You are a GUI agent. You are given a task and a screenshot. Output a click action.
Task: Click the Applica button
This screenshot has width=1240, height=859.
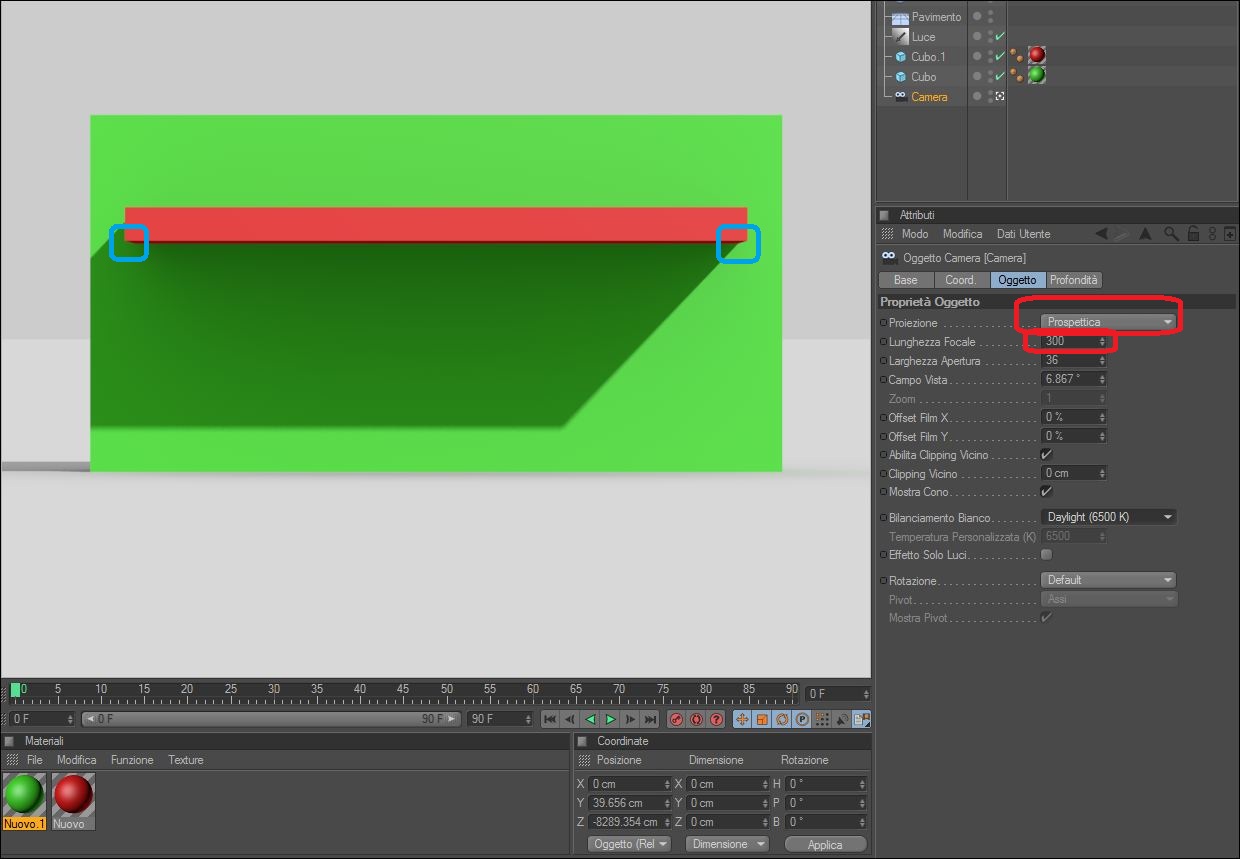825,844
